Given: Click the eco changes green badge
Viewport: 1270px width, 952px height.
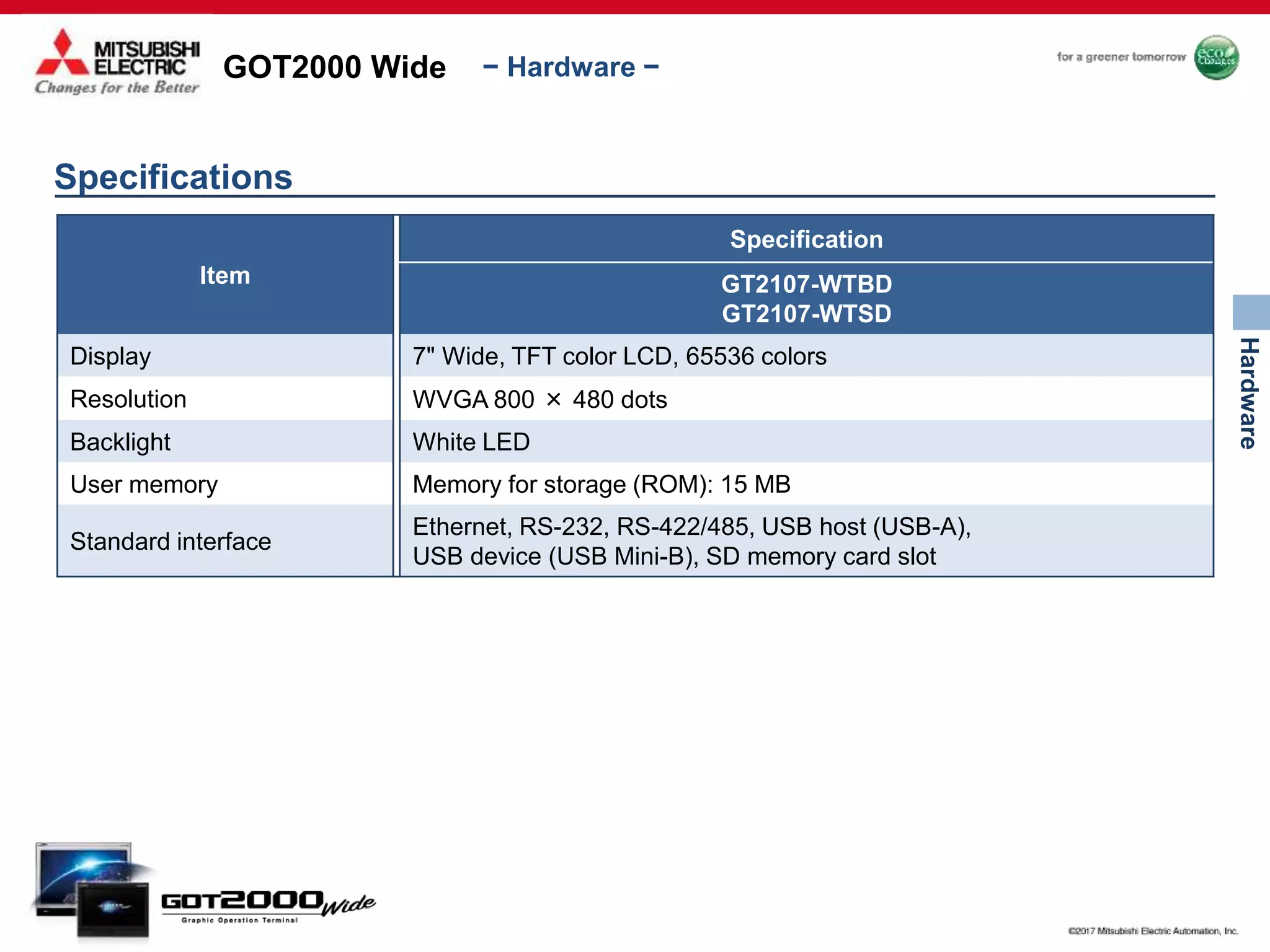Looking at the screenshot, I should pyautogui.click(x=1216, y=57).
